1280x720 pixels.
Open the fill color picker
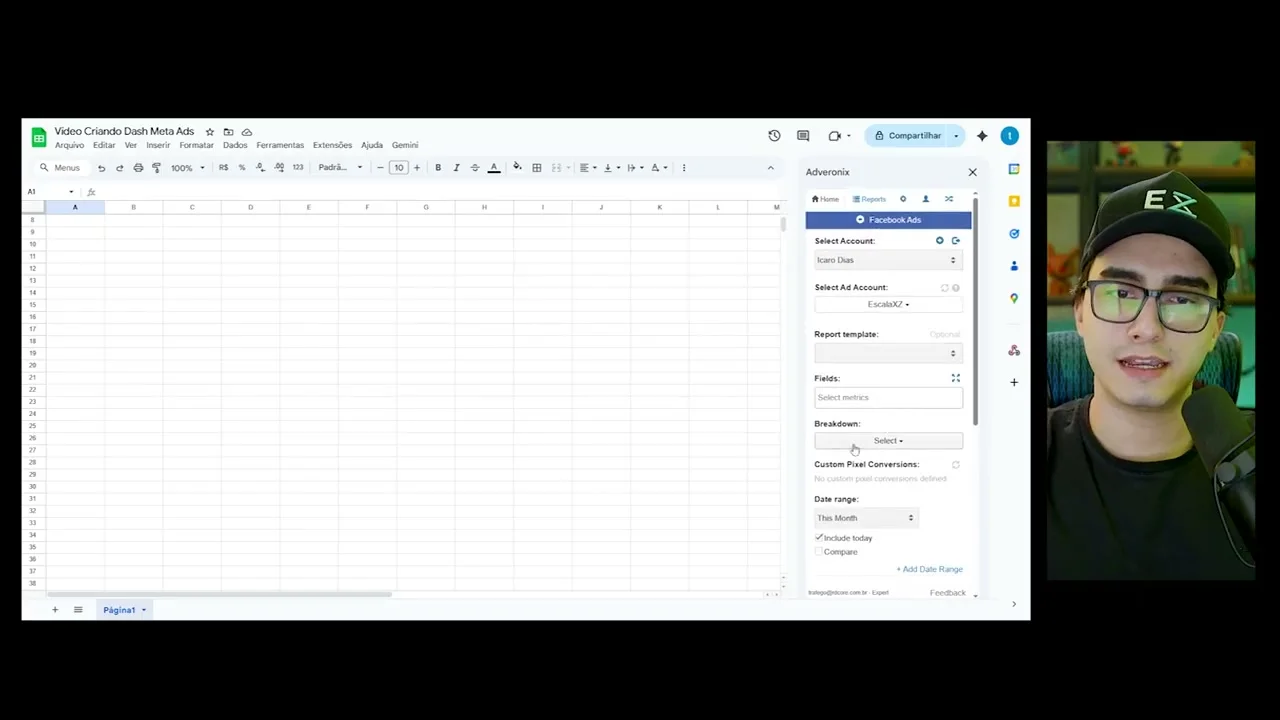(517, 168)
